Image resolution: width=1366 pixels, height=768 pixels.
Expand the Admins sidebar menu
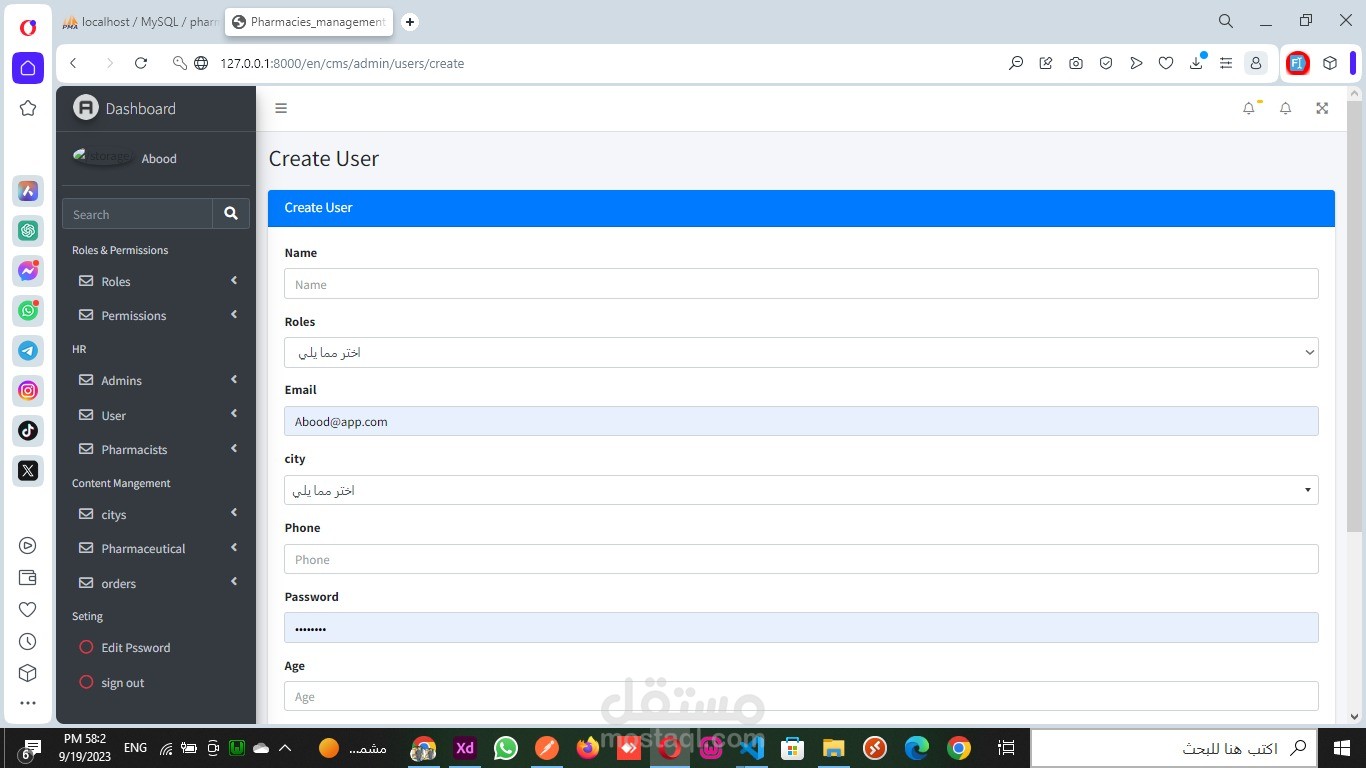click(x=155, y=380)
